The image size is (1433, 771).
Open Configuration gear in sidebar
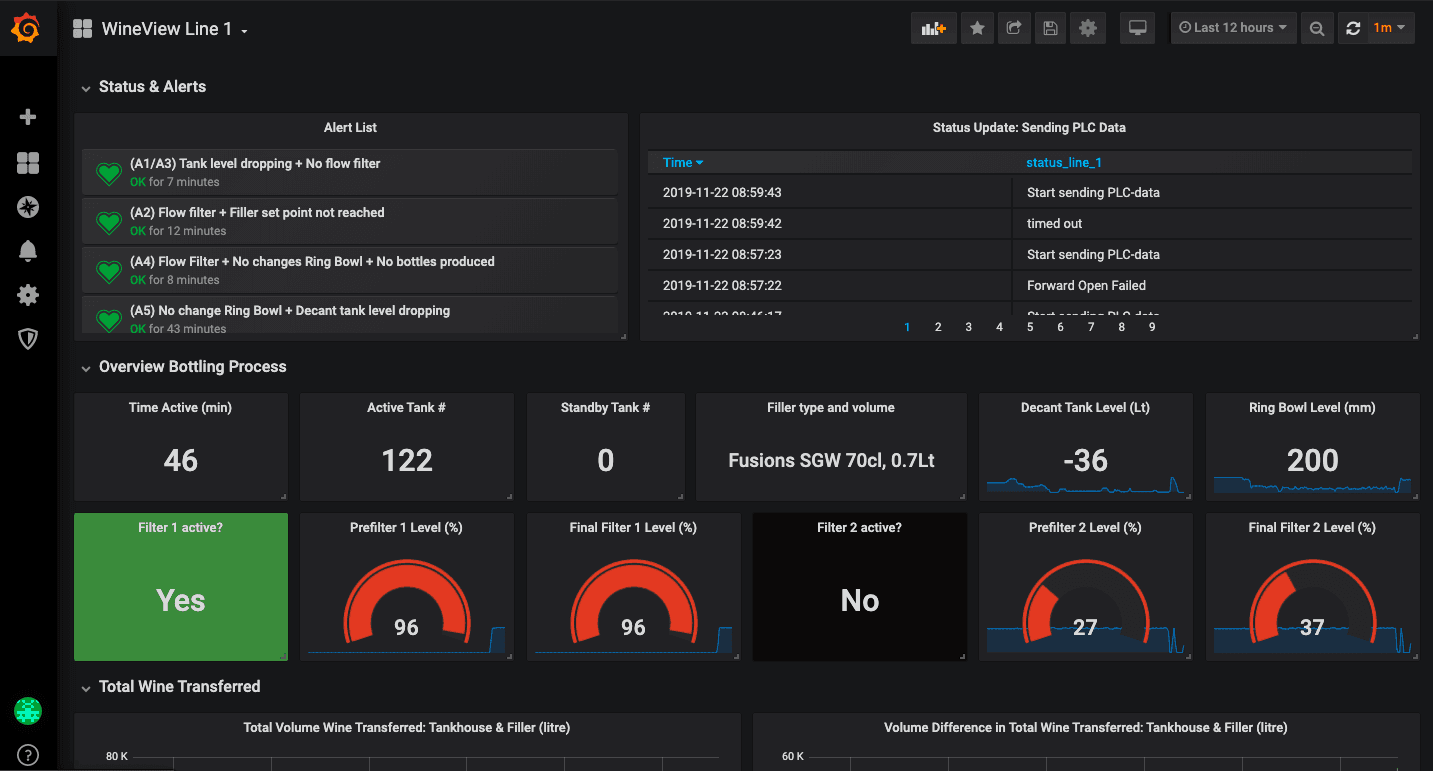[28, 295]
